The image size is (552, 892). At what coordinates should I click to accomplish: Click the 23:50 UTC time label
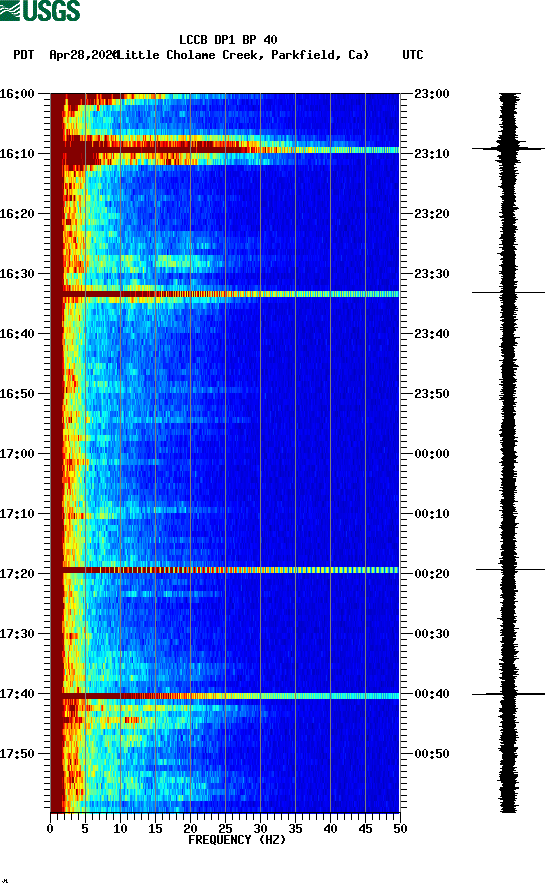pyautogui.click(x=432, y=394)
